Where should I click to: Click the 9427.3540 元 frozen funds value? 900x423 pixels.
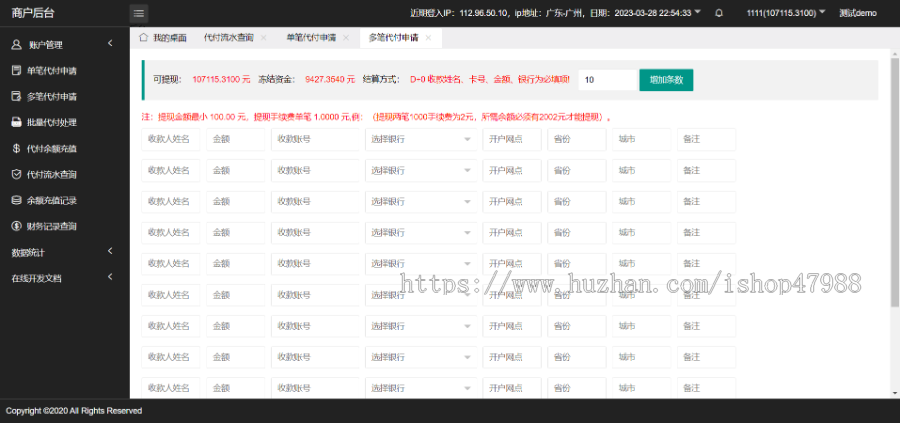tap(330, 80)
